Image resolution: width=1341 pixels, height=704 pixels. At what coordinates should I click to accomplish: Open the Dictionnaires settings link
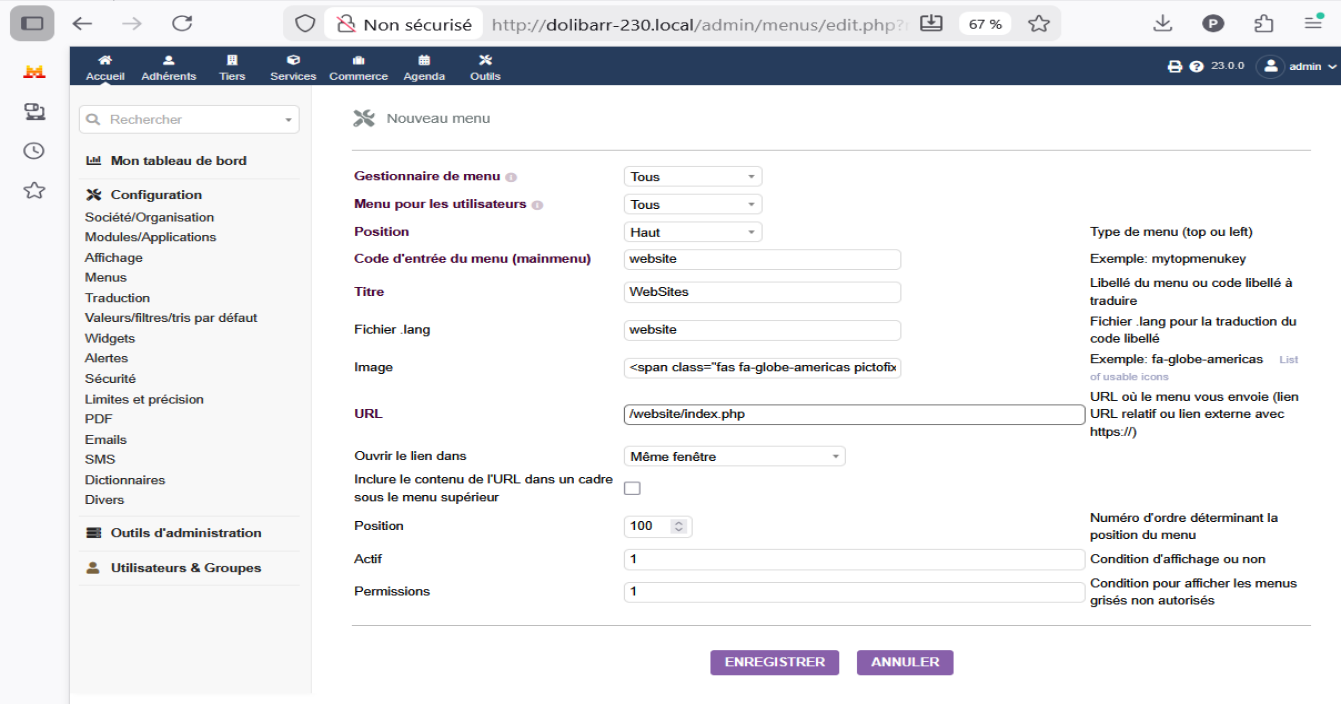pyautogui.click(x=125, y=480)
